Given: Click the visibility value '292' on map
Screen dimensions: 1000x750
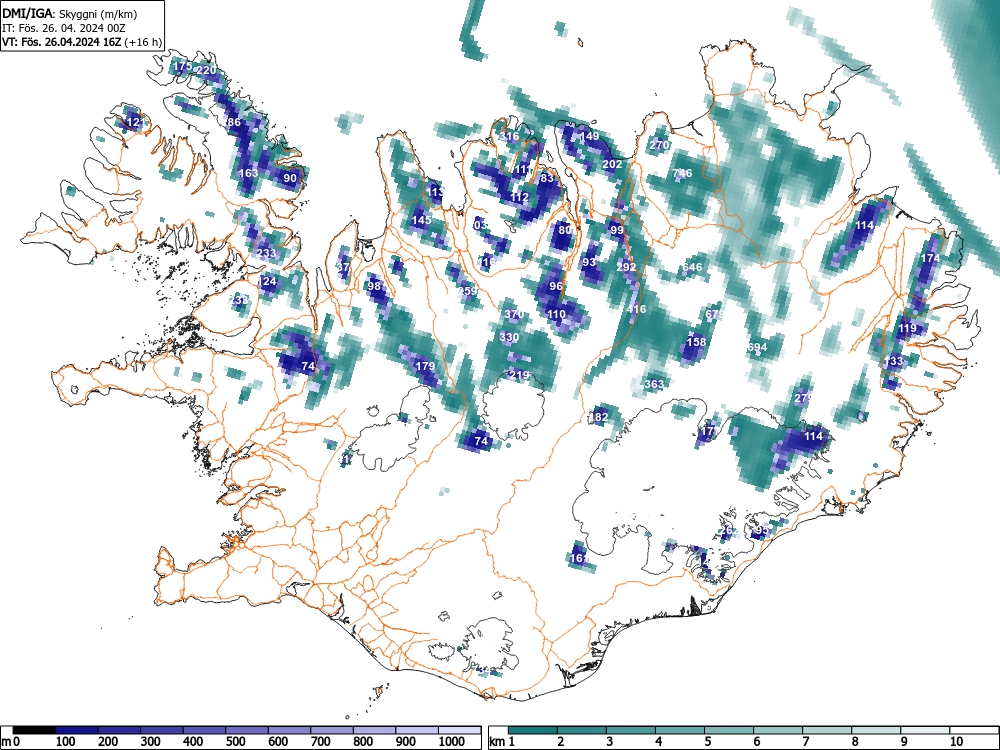Looking at the screenshot, I should 626,267.
